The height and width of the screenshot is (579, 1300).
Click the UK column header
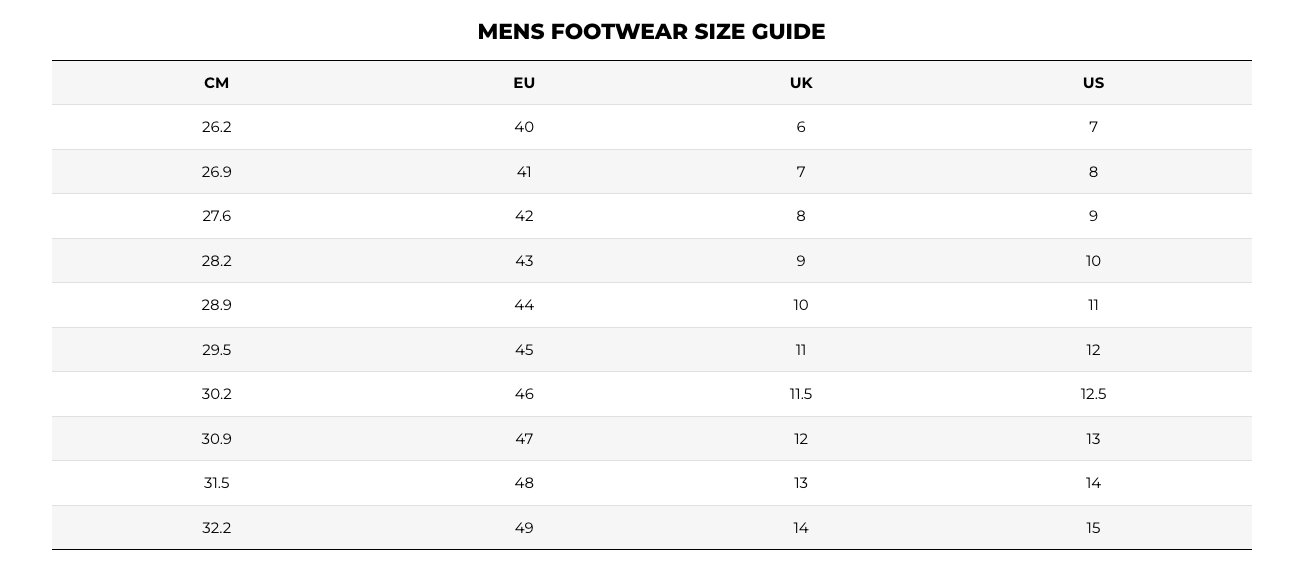coord(801,83)
